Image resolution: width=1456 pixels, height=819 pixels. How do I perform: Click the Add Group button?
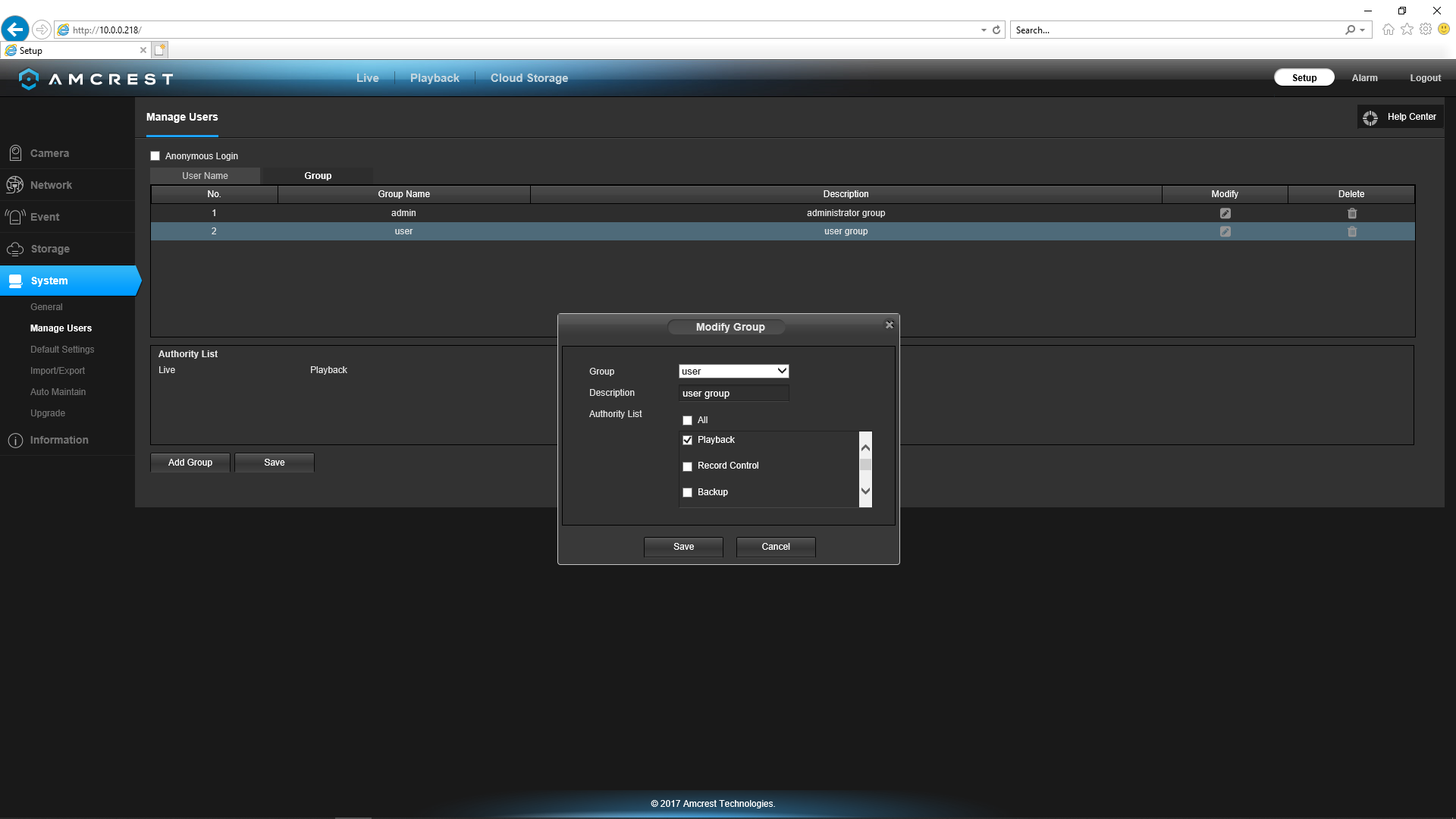click(190, 463)
